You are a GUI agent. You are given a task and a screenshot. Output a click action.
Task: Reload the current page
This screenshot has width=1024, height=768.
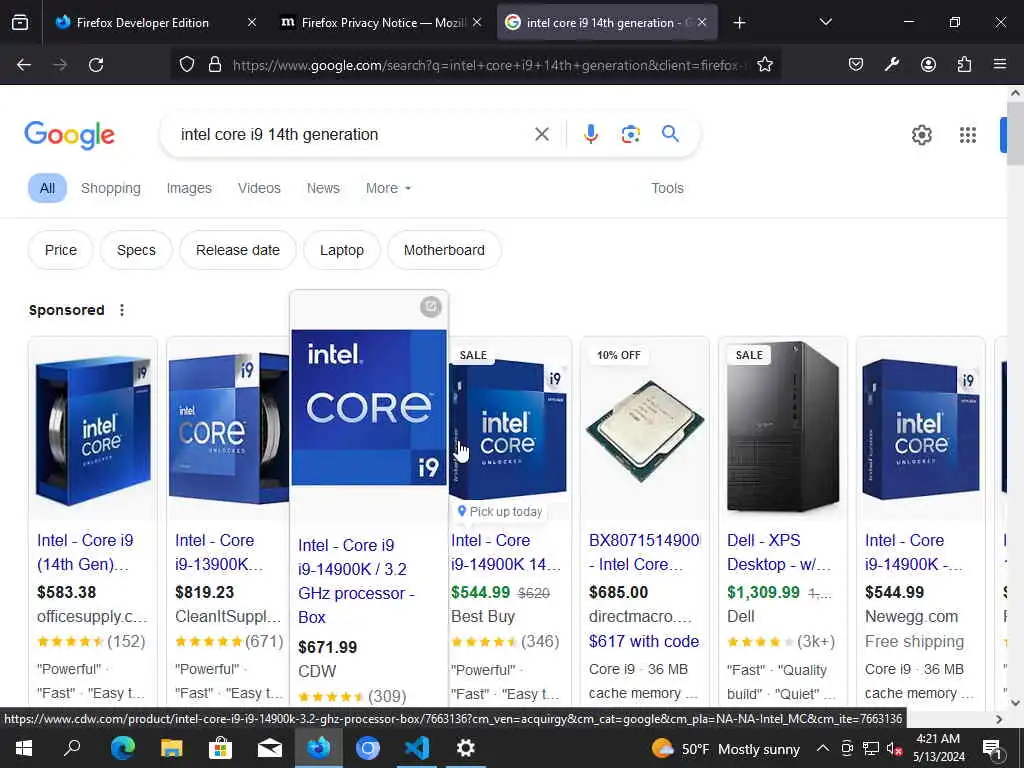[x=96, y=65]
